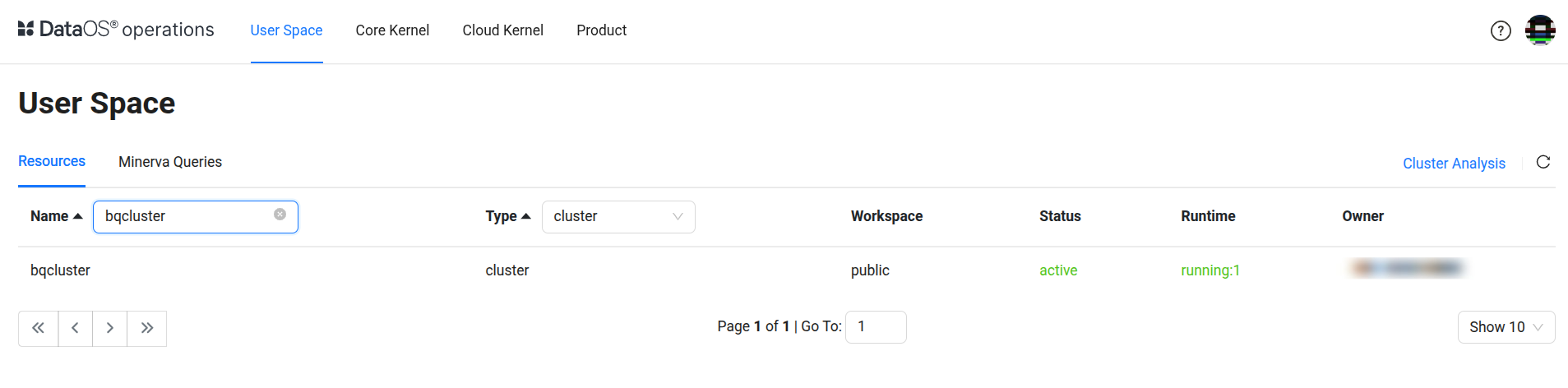Open the bqcluster resource row

pos(60,270)
